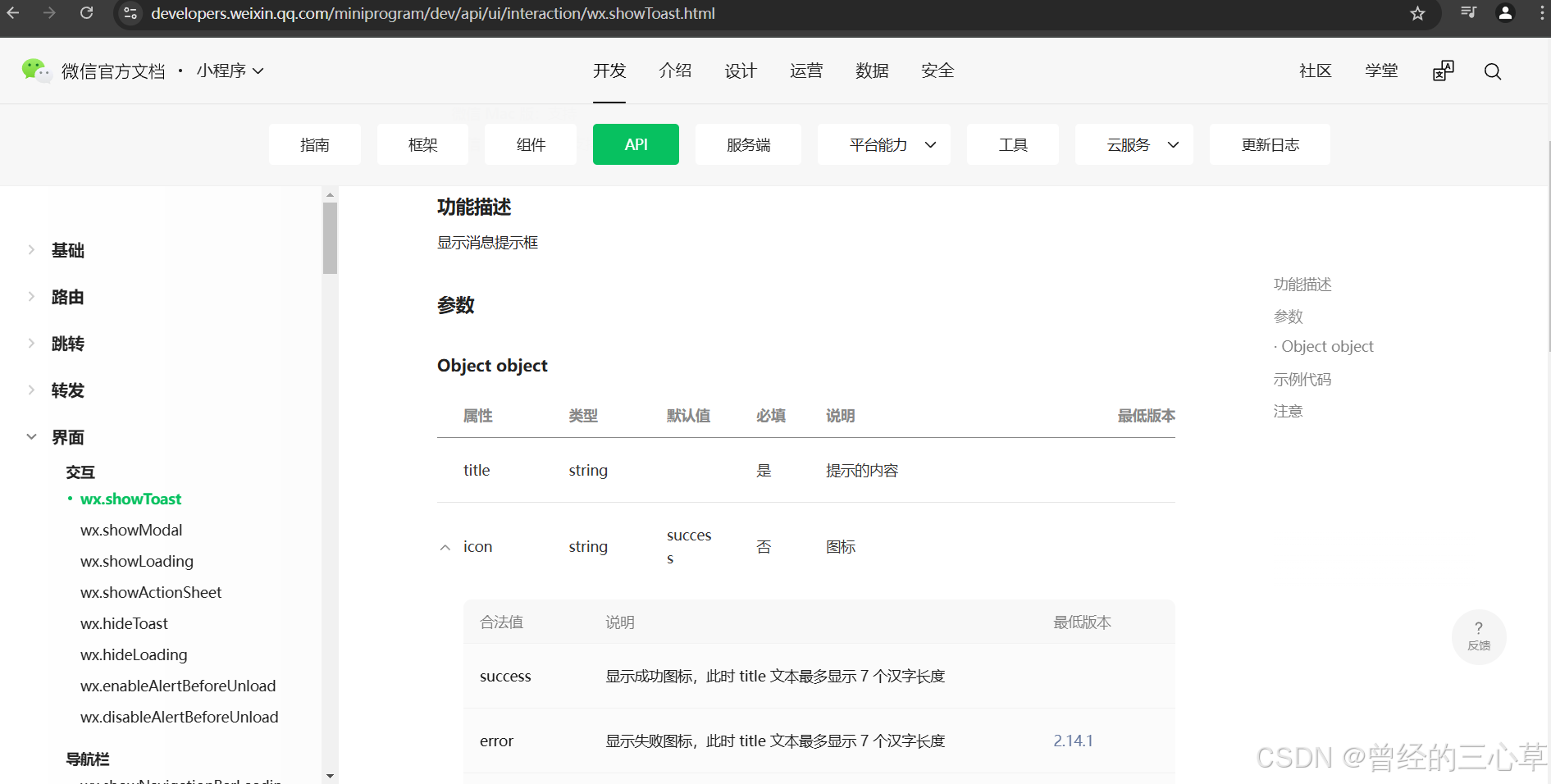Open the 平台能力 dropdown
This screenshot has height=784, width=1551.
tap(884, 144)
